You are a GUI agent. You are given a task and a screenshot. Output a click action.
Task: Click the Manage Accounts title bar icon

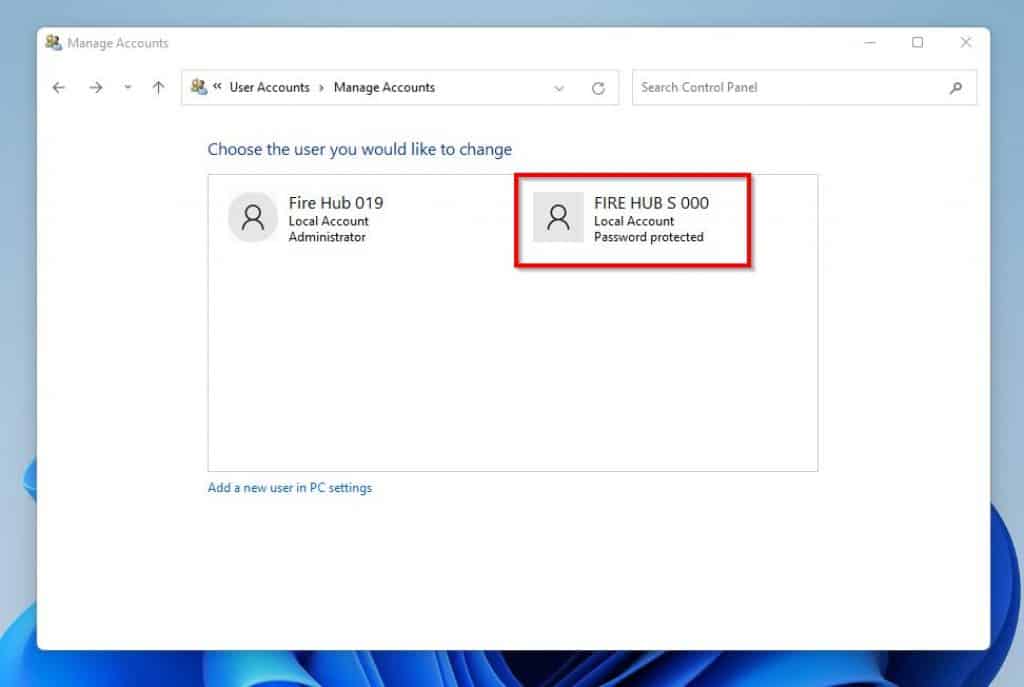[x=54, y=43]
